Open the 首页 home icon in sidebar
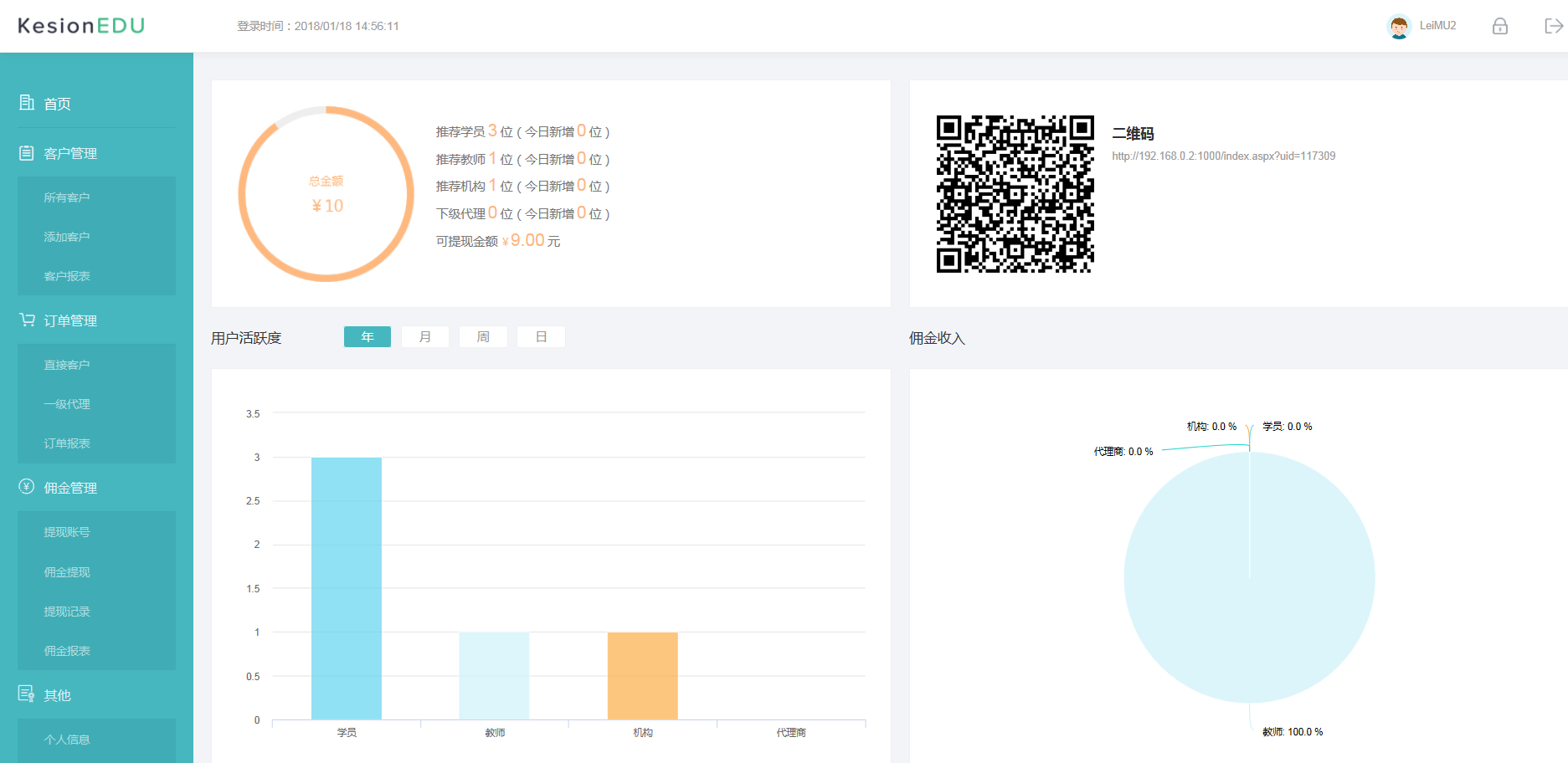 27,103
